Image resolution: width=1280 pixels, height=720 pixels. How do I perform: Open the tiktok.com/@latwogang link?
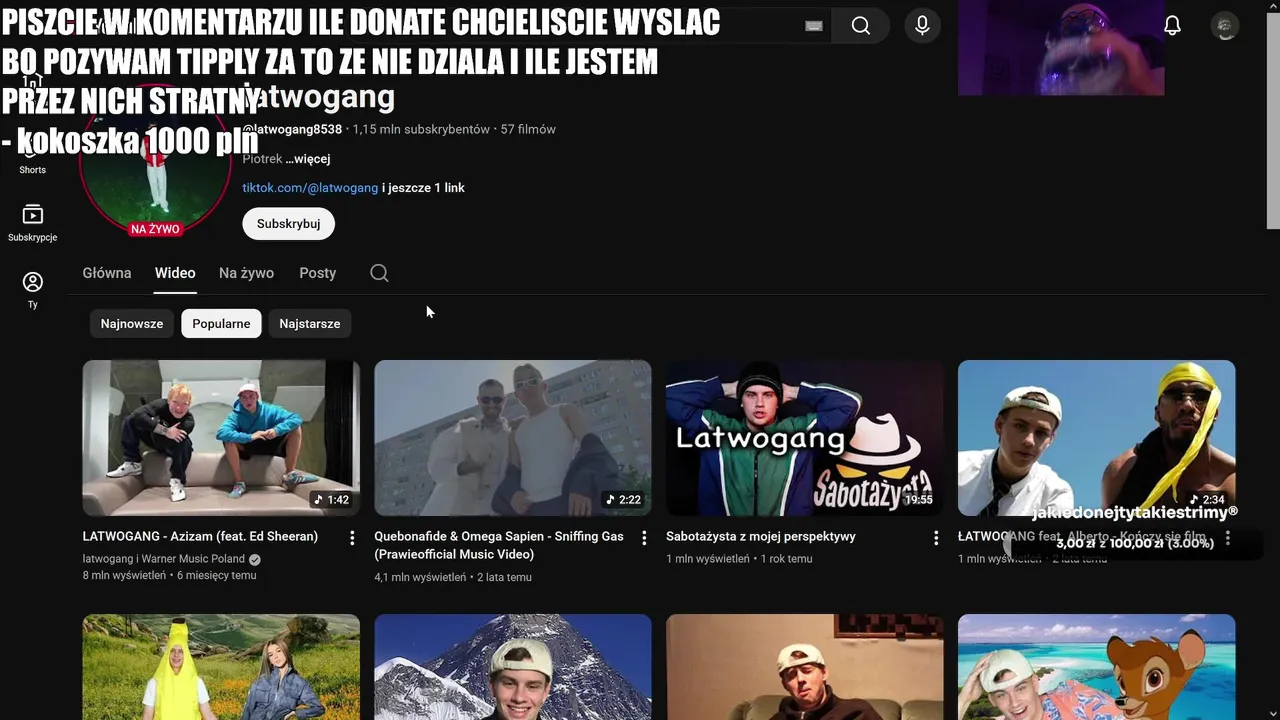click(x=310, y=188)
